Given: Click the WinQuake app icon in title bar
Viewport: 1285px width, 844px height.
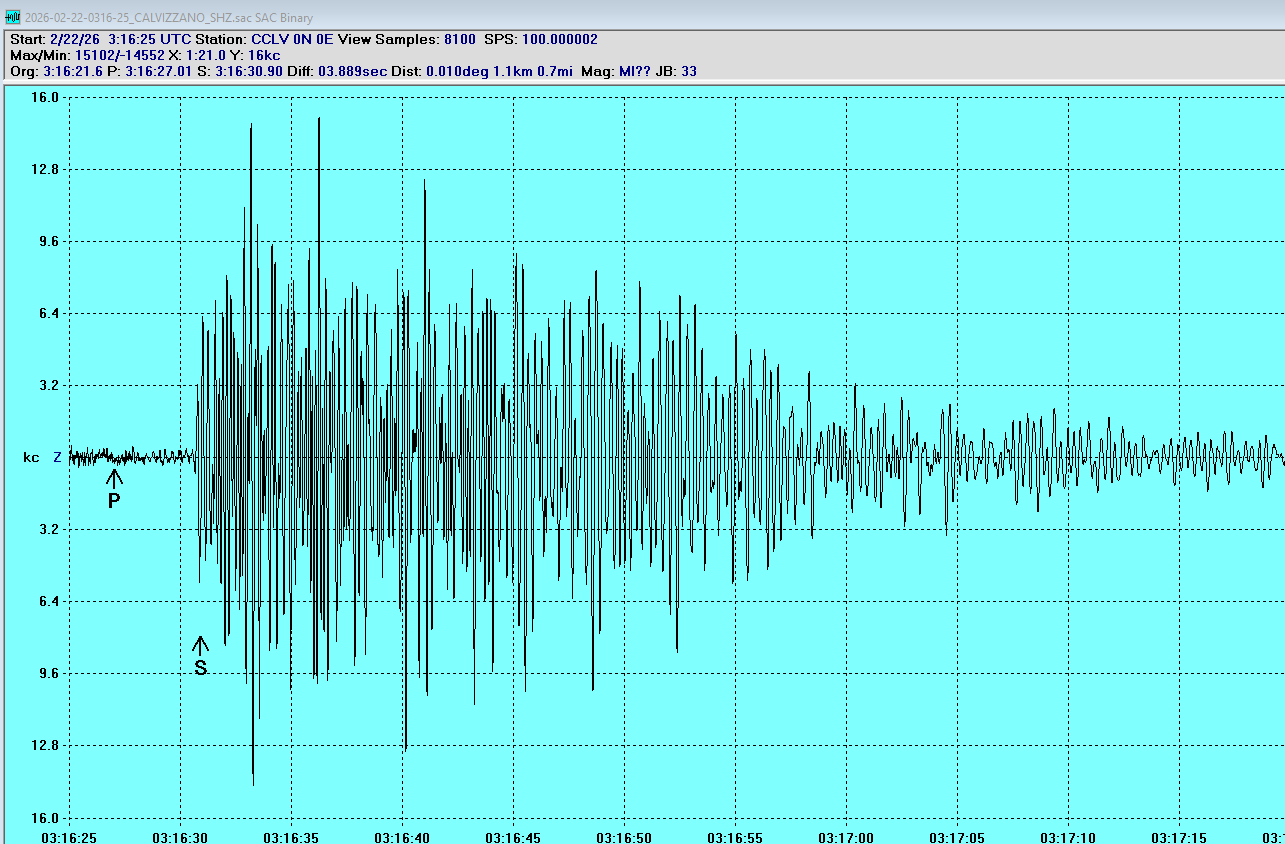Looking at the screenshot, I should pyautogui.click(x=13, y=17).
